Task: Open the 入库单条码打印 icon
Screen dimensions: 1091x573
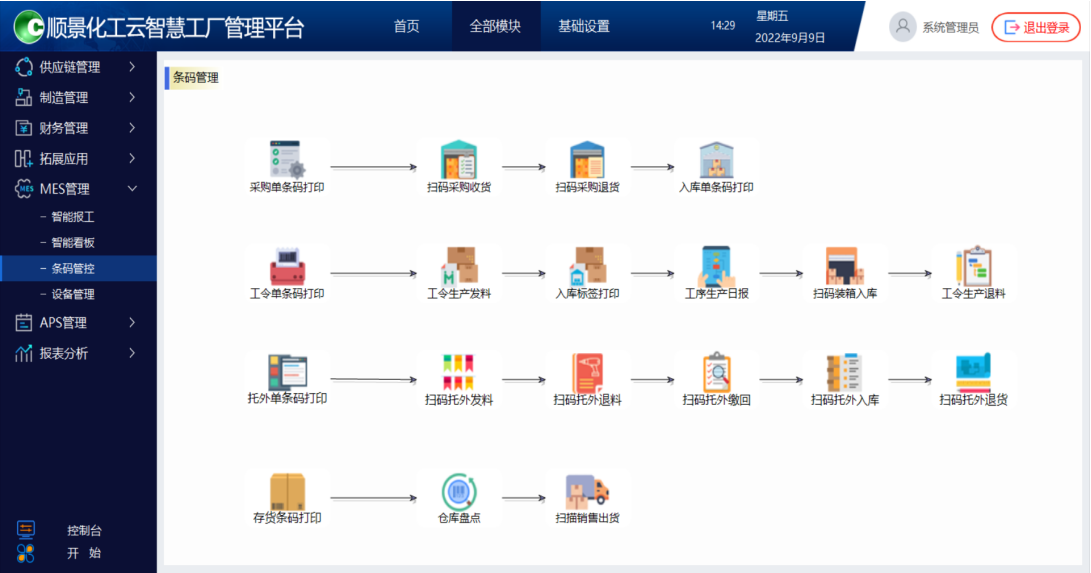Action: [x=716, y=160]
